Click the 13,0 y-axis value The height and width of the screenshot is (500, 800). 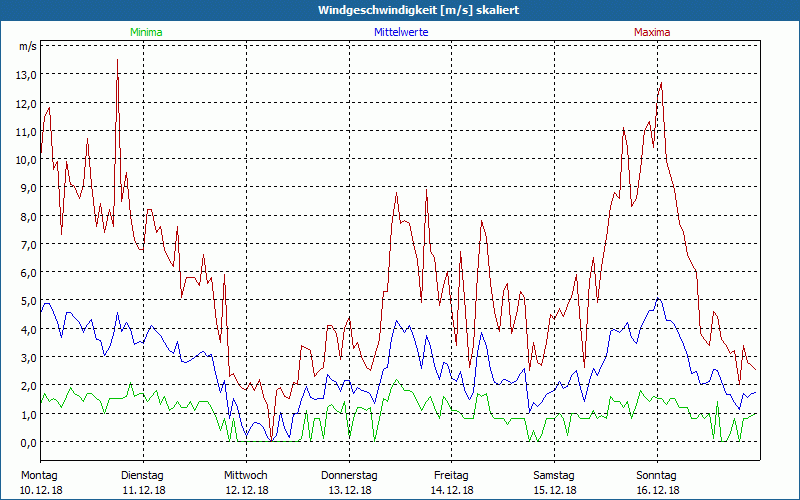26,74
